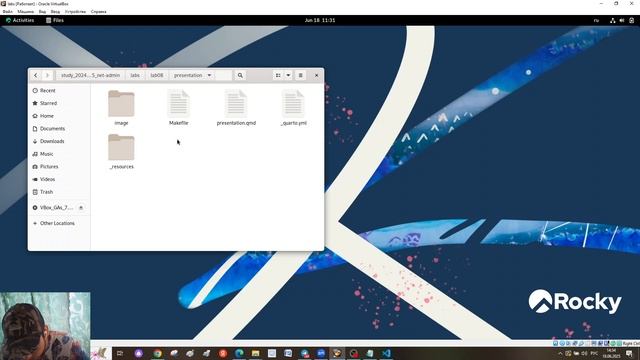Go to the lab08 breadcrumb

[157, 76]
